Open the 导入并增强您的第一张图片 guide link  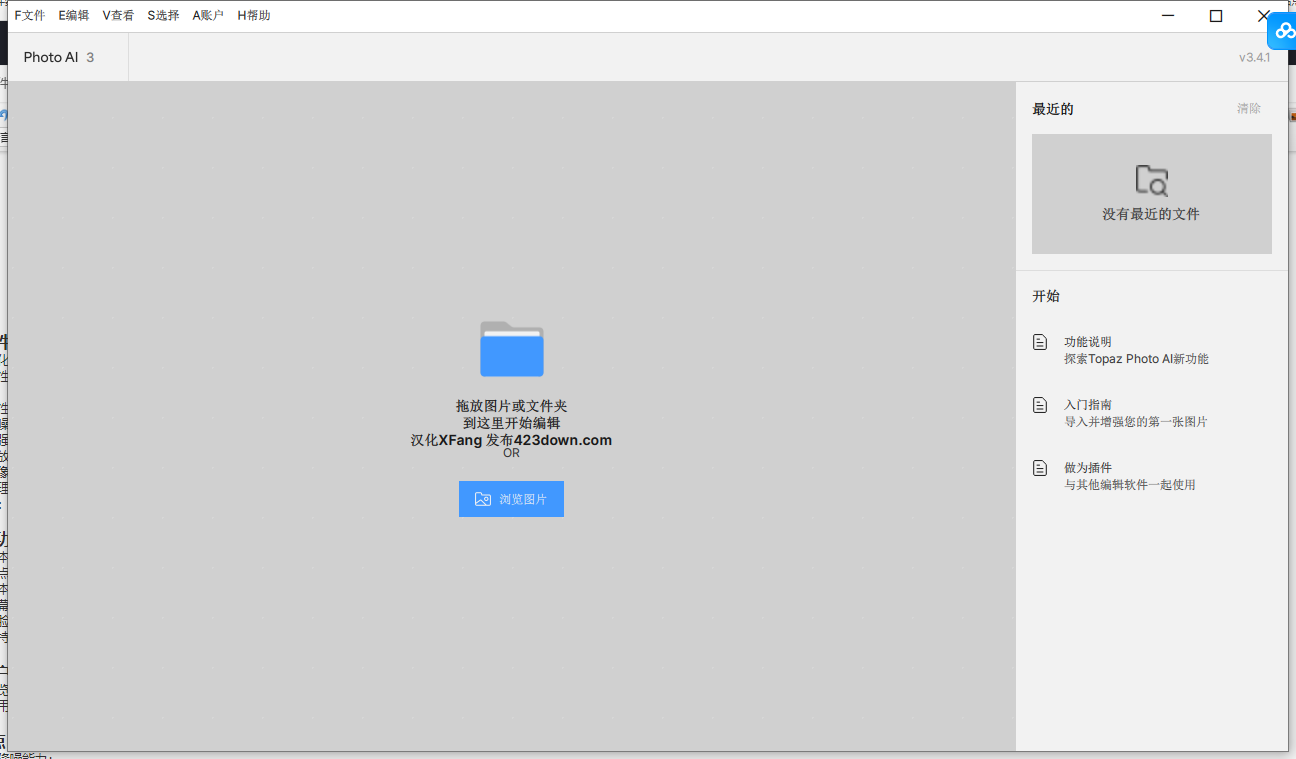[x=1135, y=422]
